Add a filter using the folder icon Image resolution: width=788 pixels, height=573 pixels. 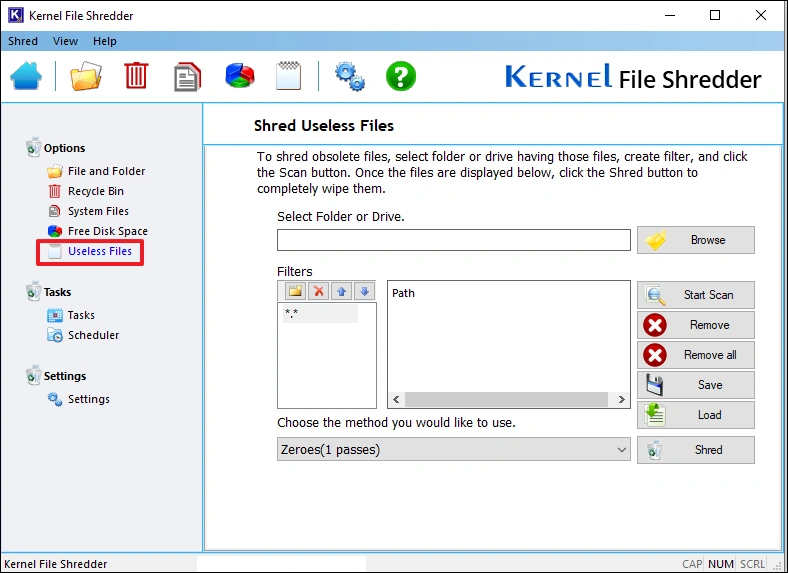[295, 291]
